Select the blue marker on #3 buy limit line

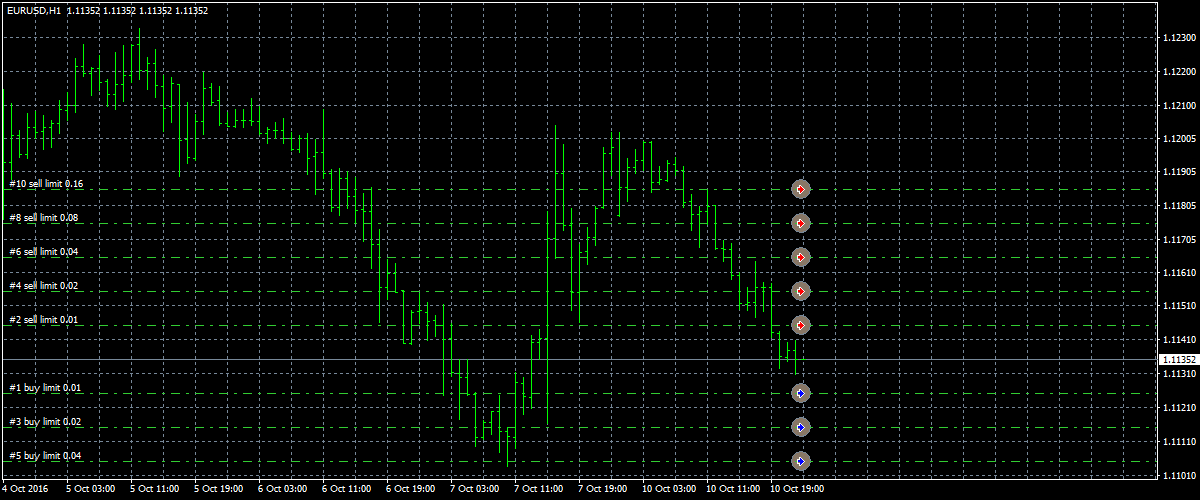(x=800, y=427)
